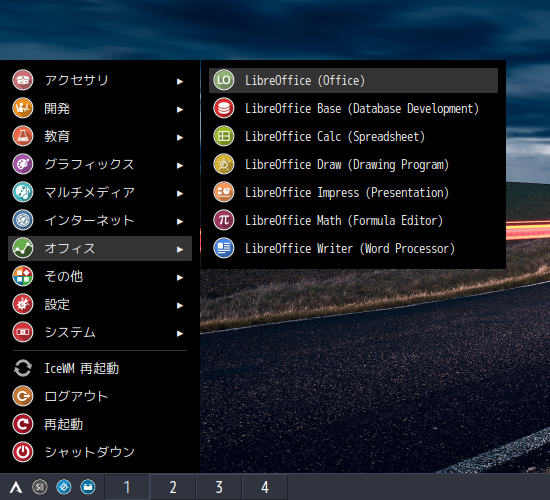Image resolution: width=550 pixels, height=500 pixels.
Task: Click the 設定 red gear icon
Action: (x=23, y=304)
